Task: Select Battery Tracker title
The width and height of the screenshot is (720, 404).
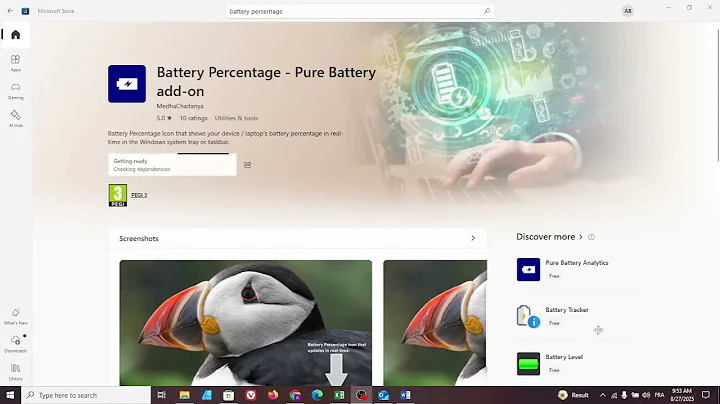Action: tap(567, 310)
